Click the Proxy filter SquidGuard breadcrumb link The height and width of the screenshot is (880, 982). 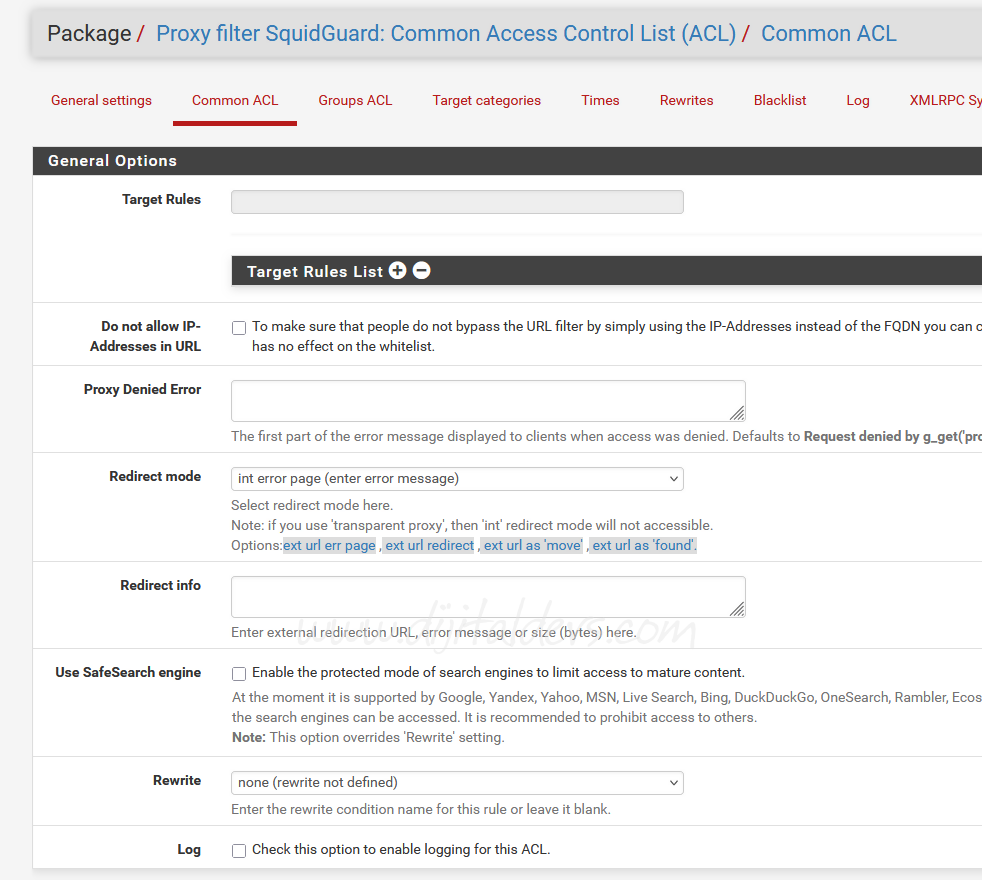[446, 34]
